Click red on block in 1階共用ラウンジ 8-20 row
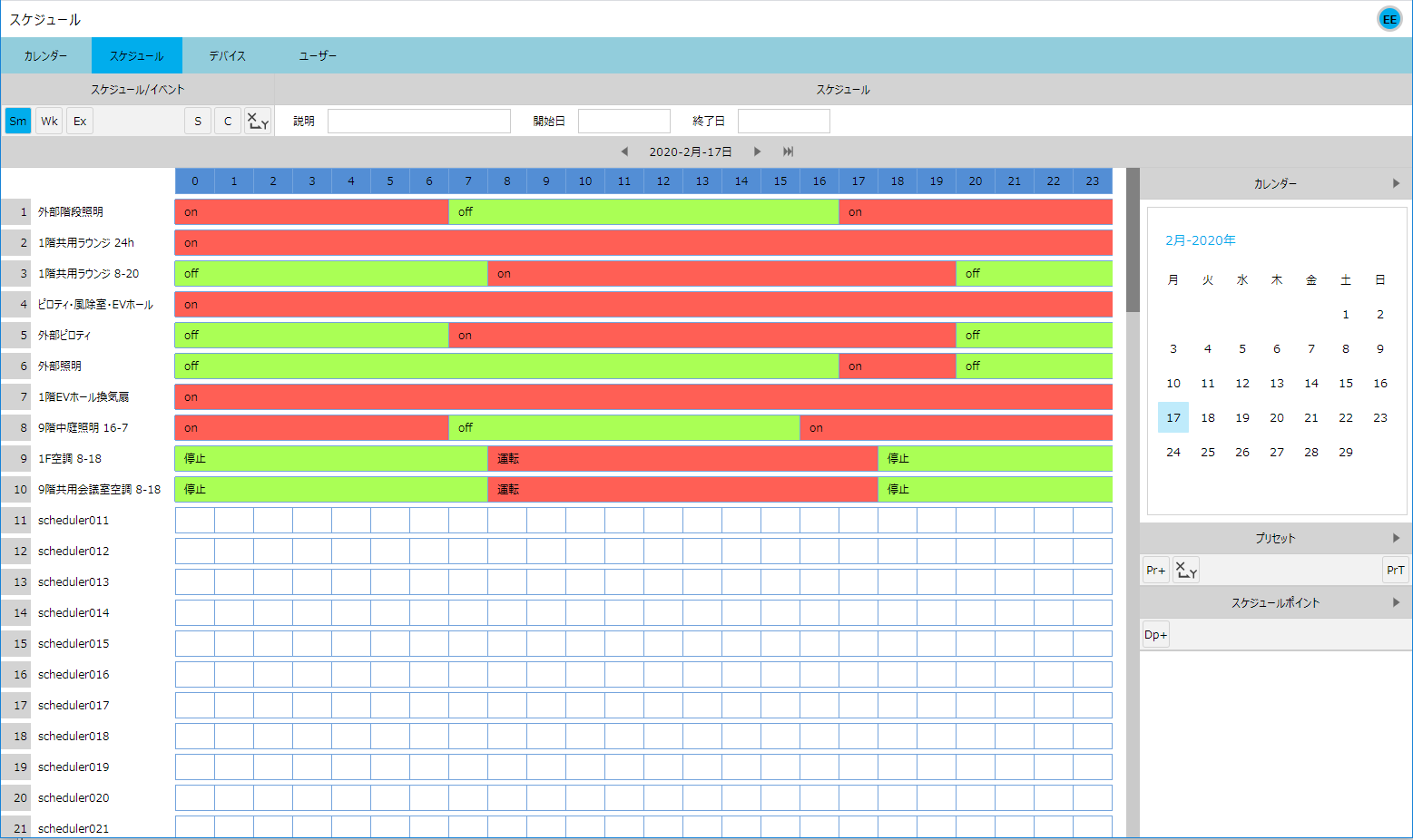Screen dimensions: 1413x840 721,273
